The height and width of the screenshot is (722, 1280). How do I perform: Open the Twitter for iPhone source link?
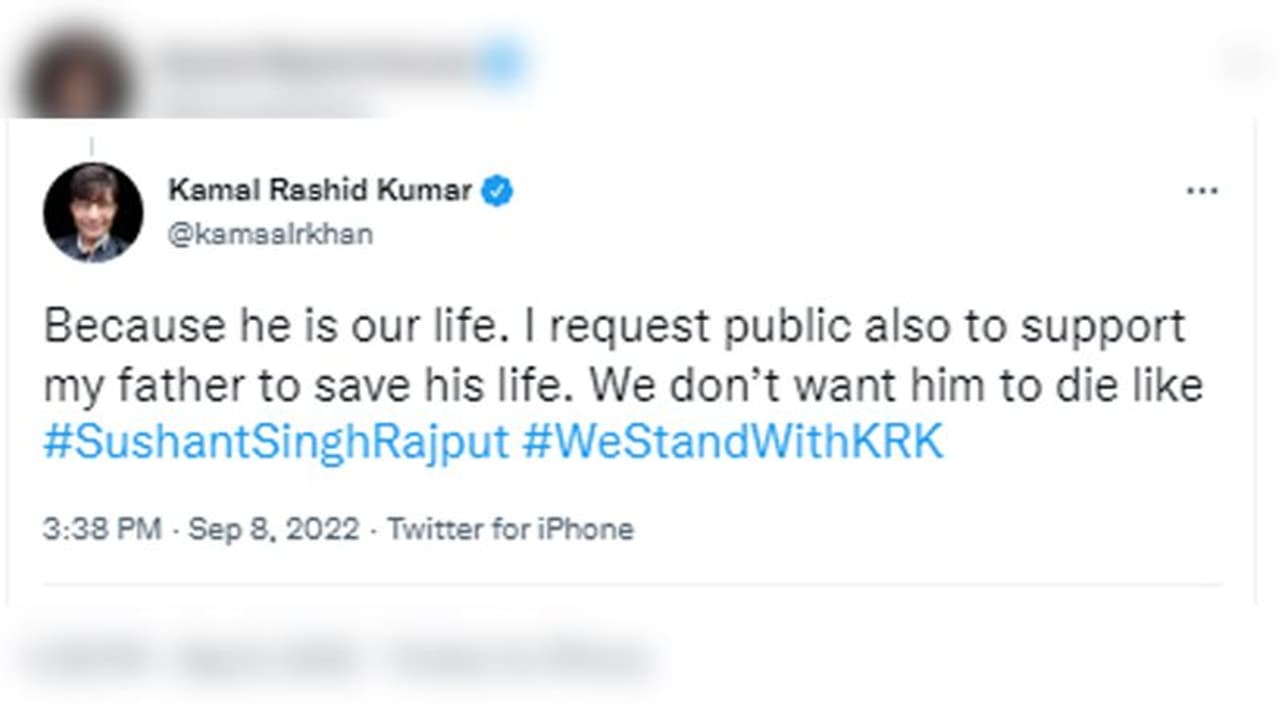click(510, 529)
